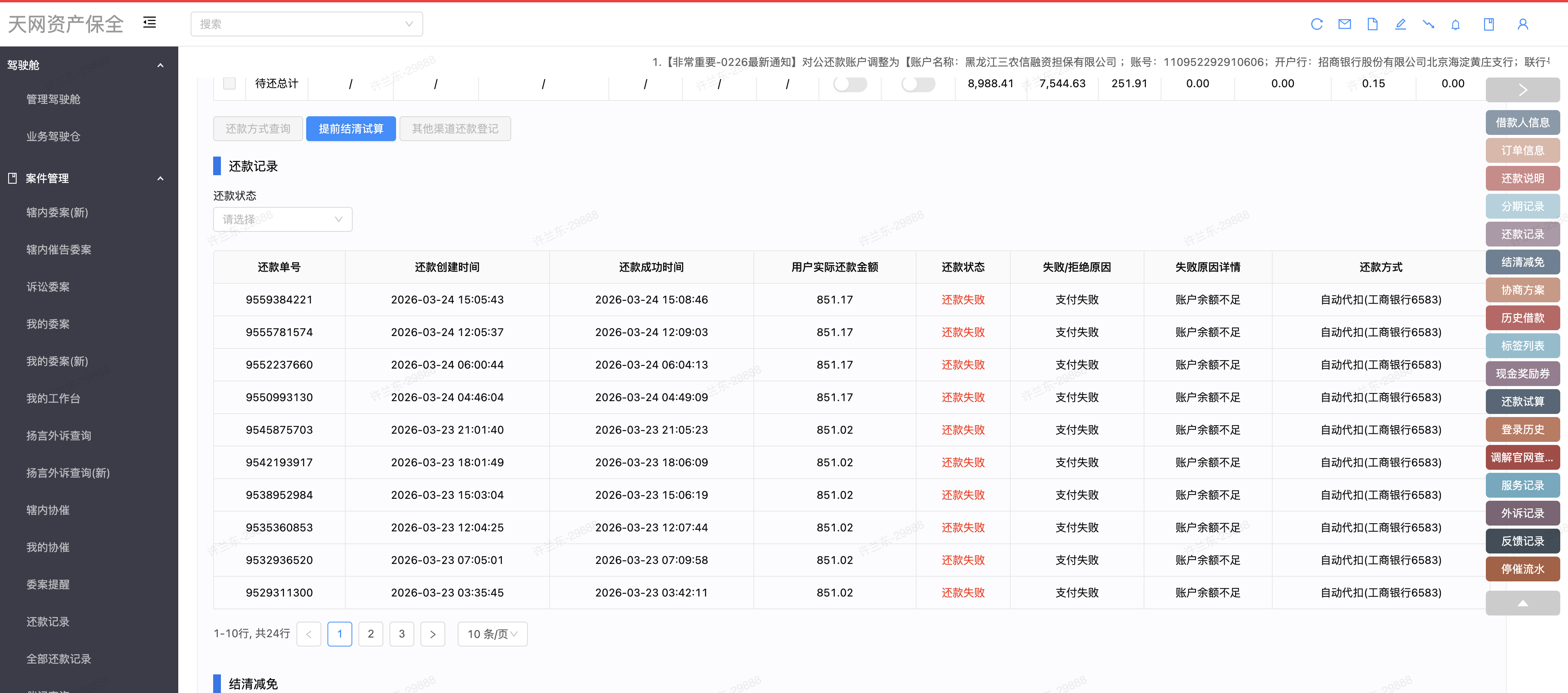Click the downward trend arrow icon
1568x693 pixels.
coord(1428,24)
